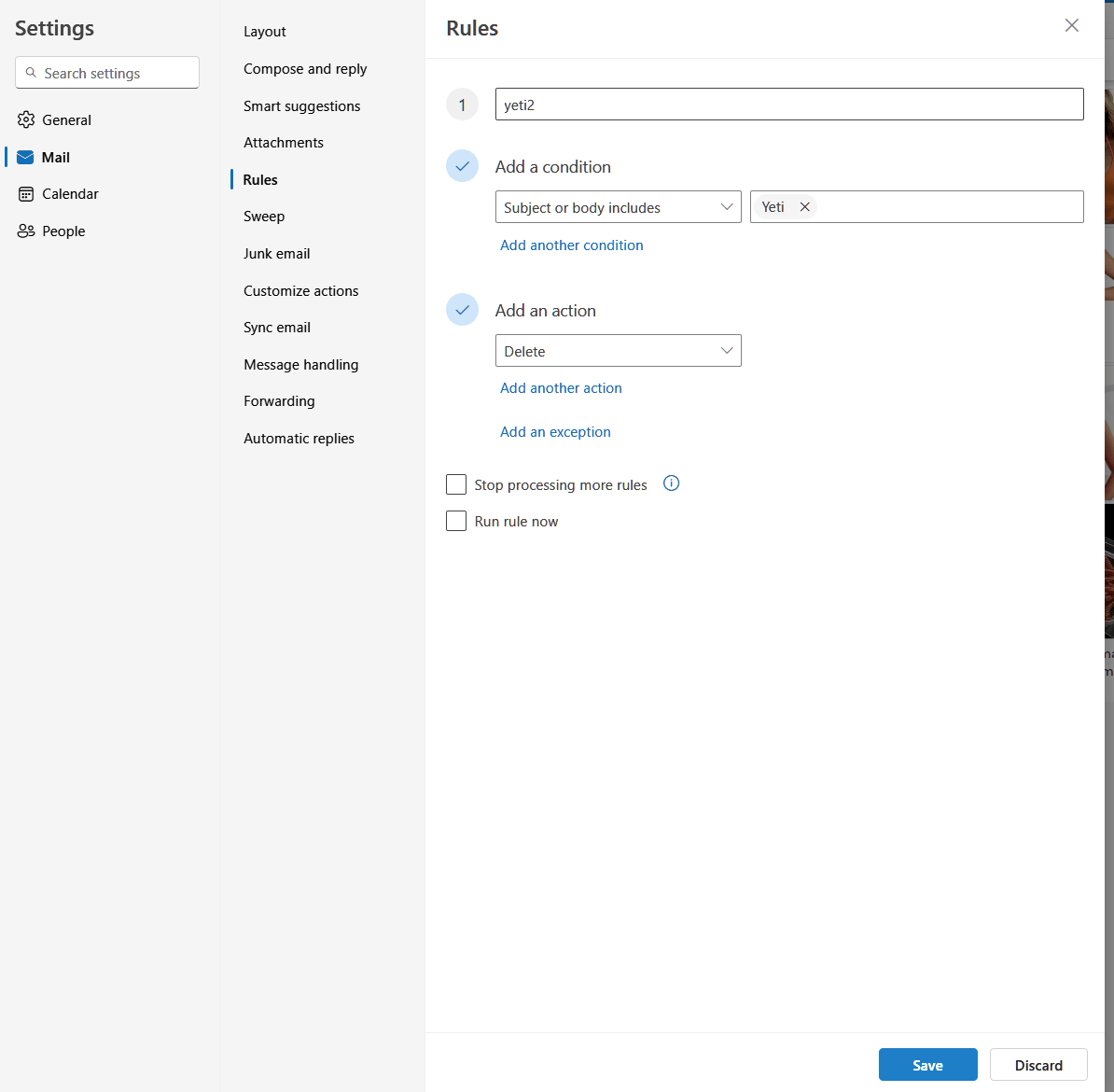This screenshot has width=1114, height=1092.
Task: Click the rule name field containing yeti2
Action: 789,105
